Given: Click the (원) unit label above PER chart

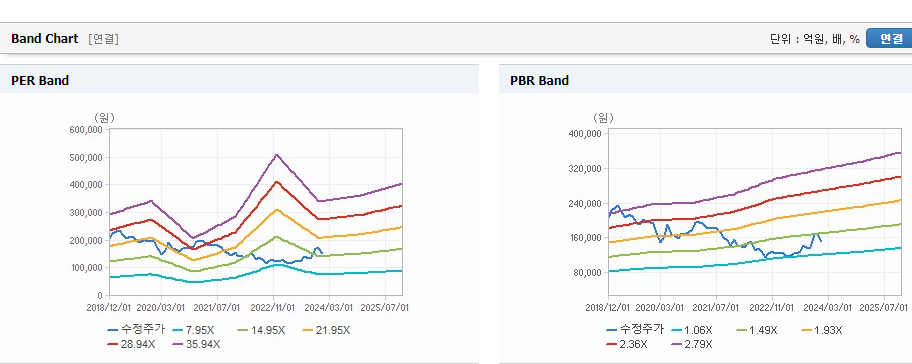Looking at the screenshot, I should coord(105,118).
